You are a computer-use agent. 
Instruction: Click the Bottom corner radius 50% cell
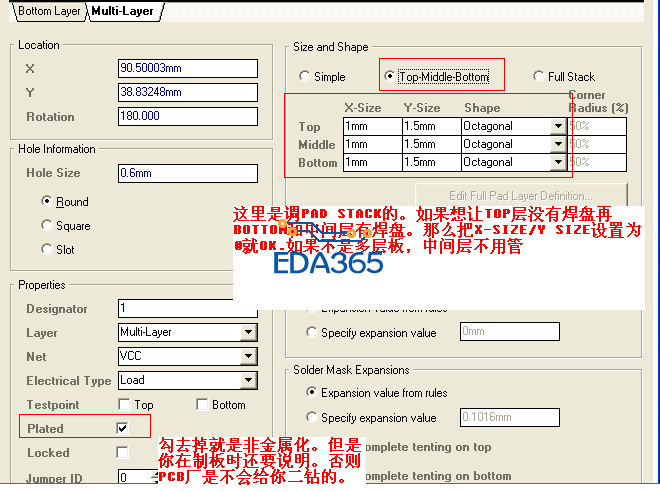click(x=597, y=162)
